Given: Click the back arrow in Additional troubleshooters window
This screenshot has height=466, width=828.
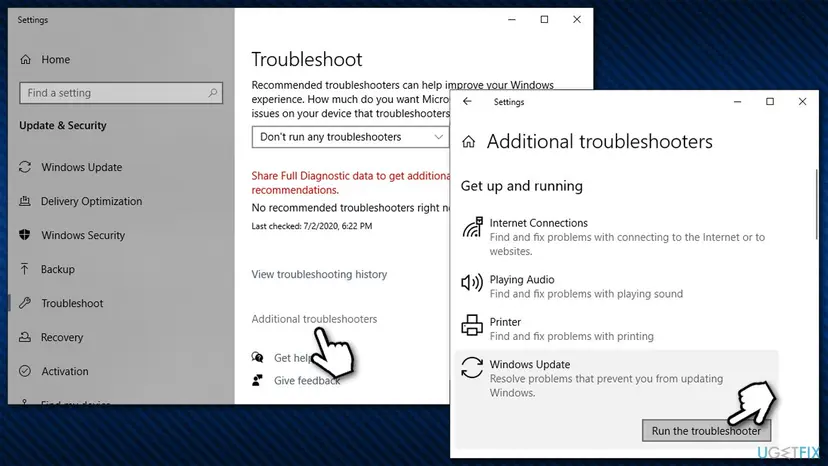Looking at the screenshot, I should [467, 101].
